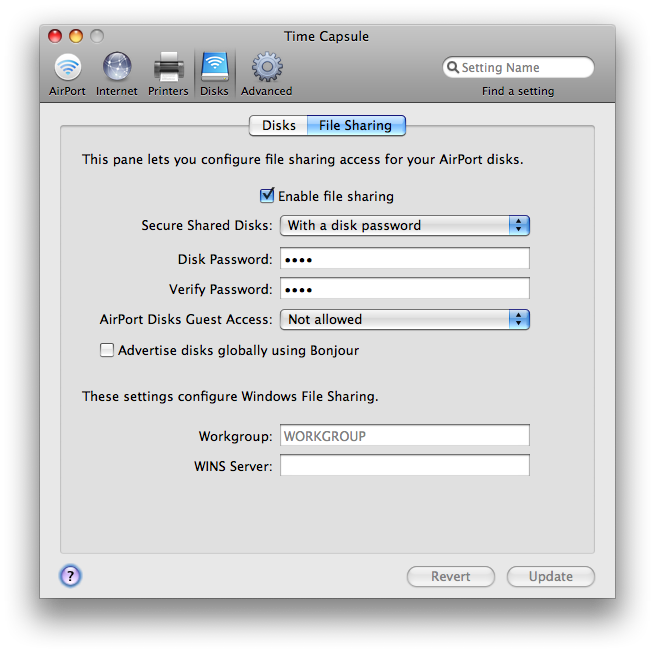The width and height of the screenshot is (655, 653).
Task: Minimize window with yellow button
Action: [76, 36]
